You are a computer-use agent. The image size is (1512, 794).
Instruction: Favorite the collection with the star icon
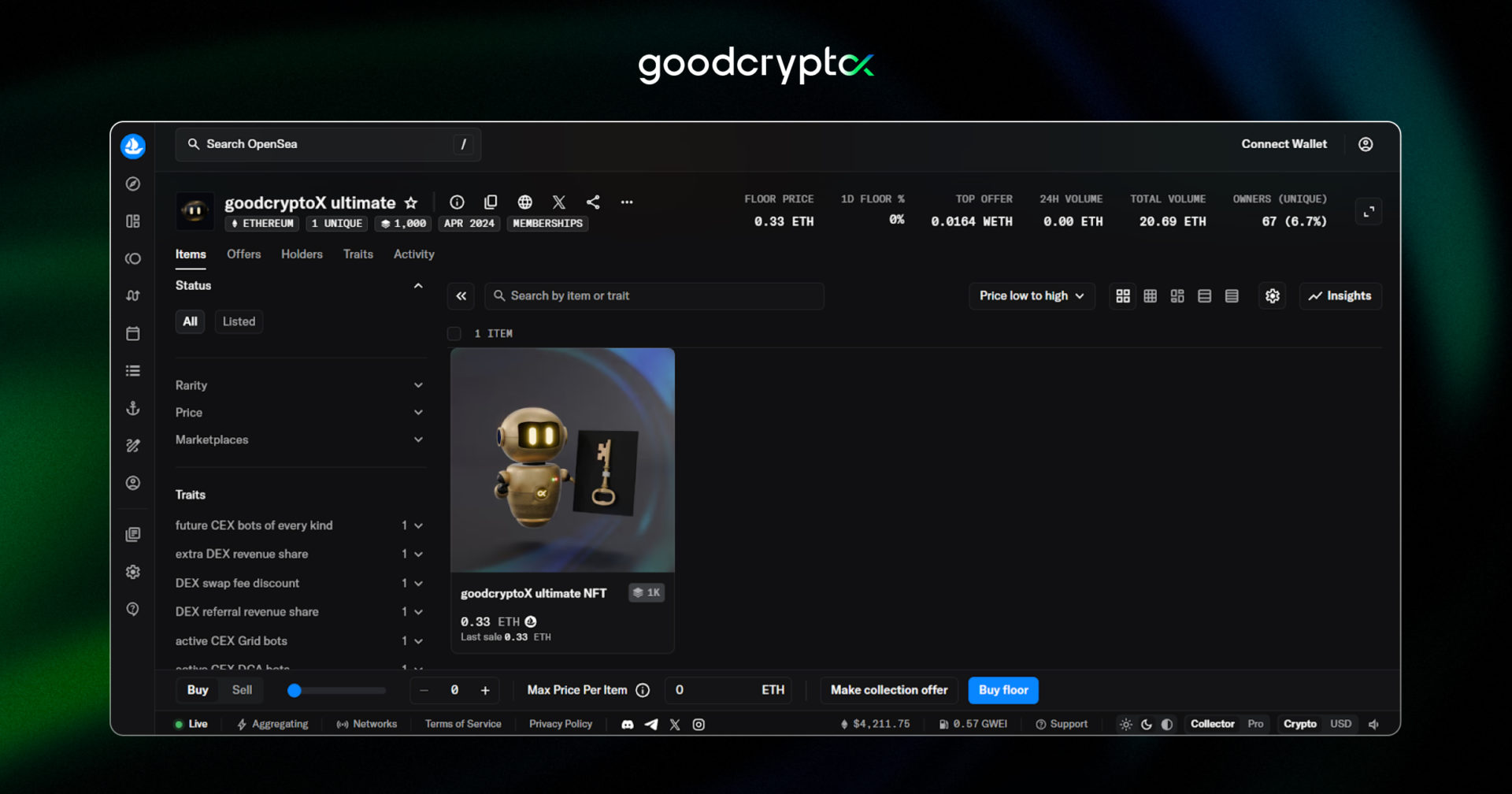pyautogui.click(x=411, y=203)
